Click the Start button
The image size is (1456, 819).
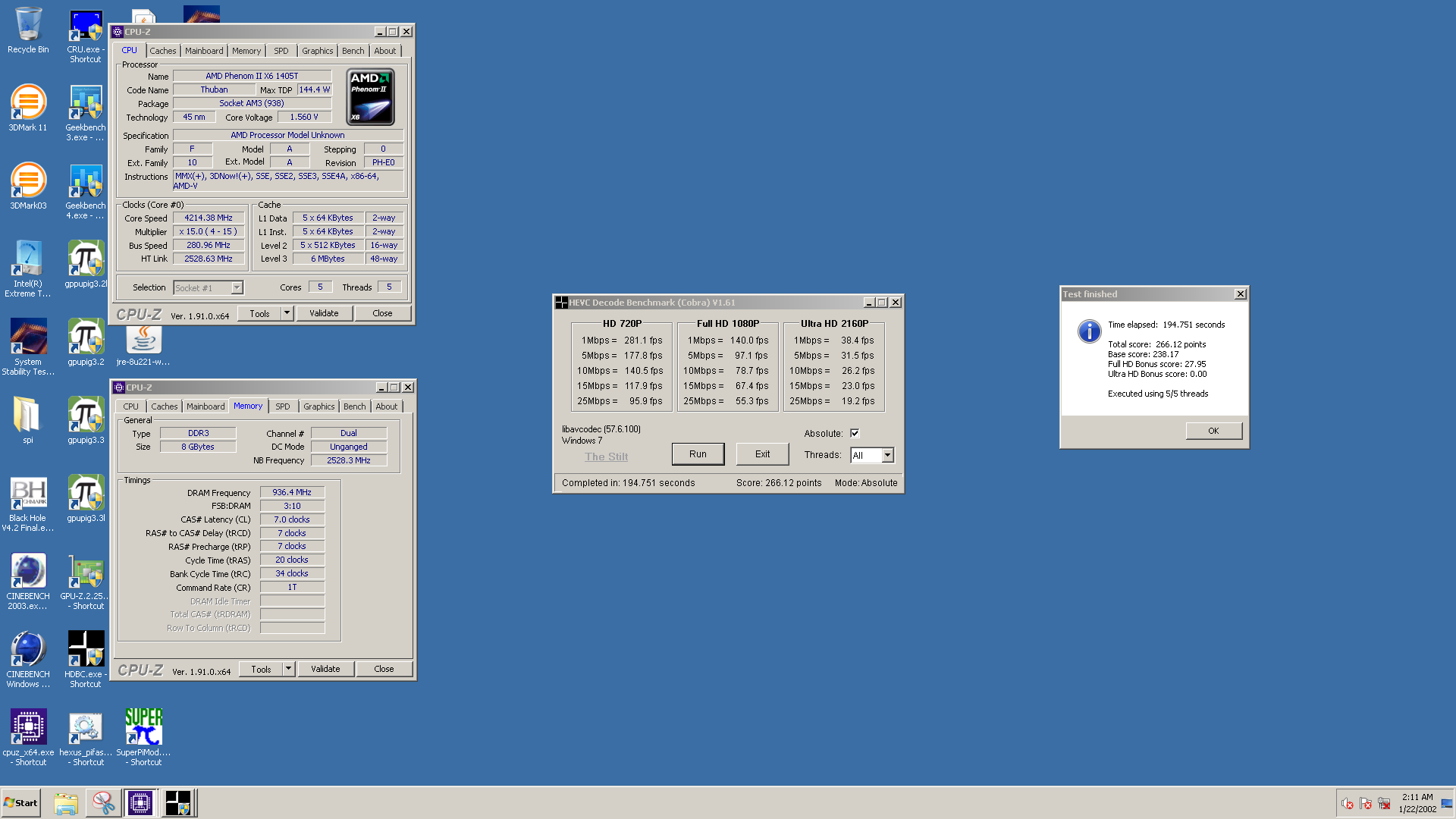[20, 803]
